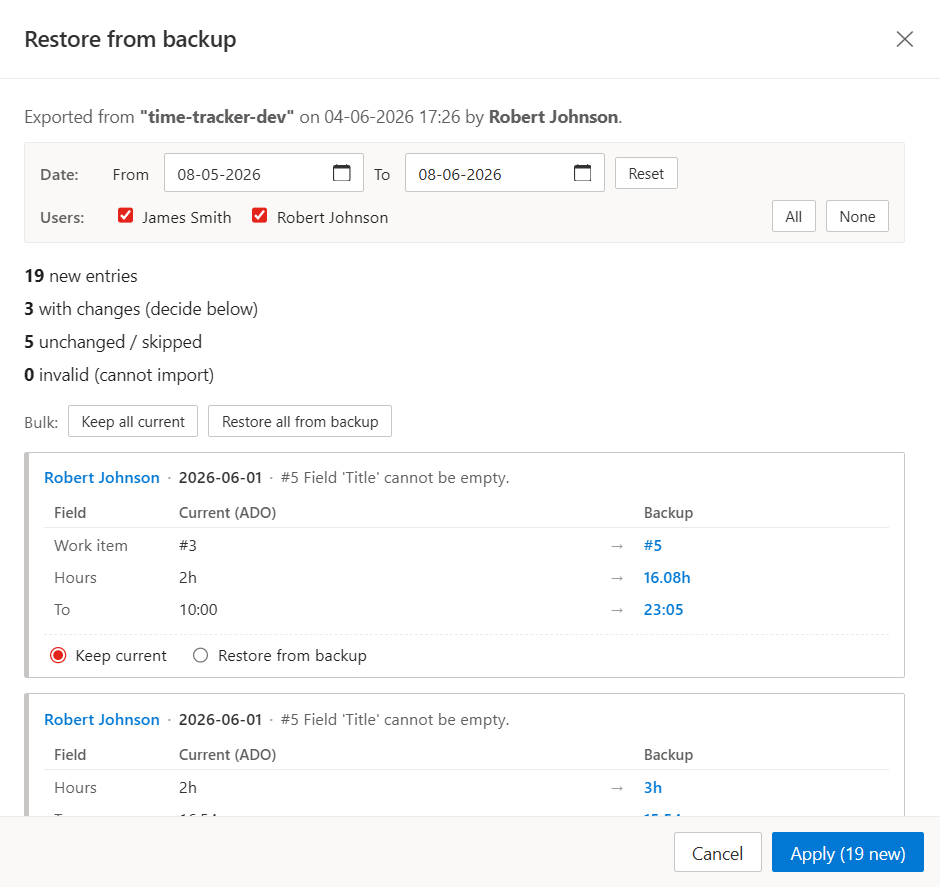Screen dimensions: 940x887
Task: Select Keep current radio option
Action: pyautogui.click(x=58, y=656)
